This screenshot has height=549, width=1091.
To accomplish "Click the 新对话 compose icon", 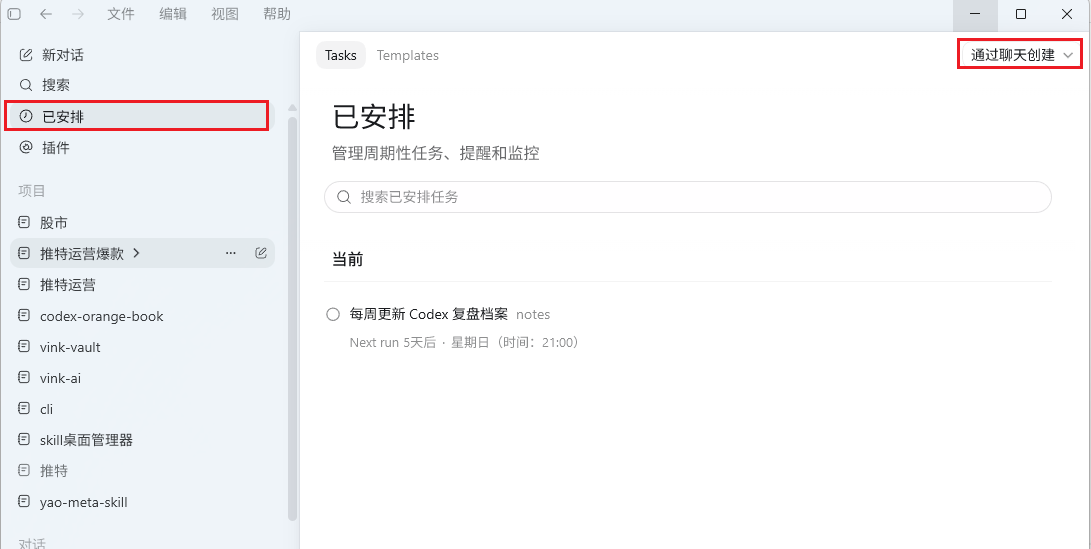I will click(26, 55).
